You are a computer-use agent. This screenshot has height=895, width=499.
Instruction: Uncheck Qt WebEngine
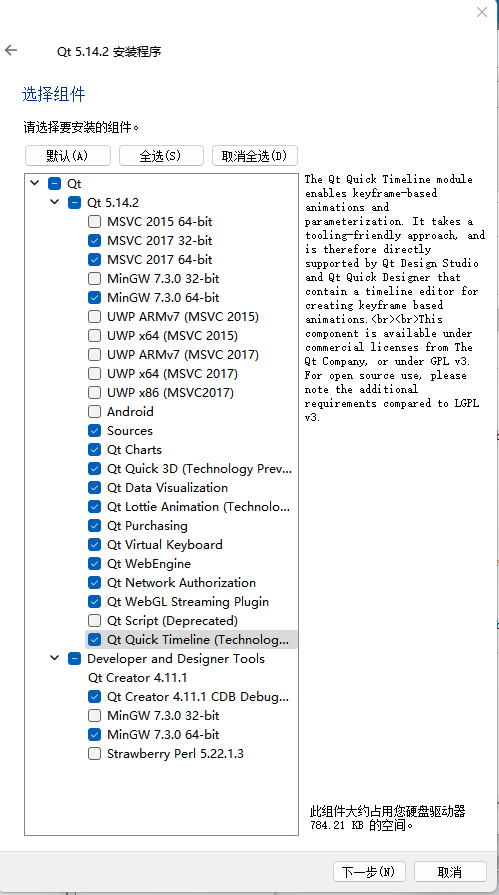(94, 563)
